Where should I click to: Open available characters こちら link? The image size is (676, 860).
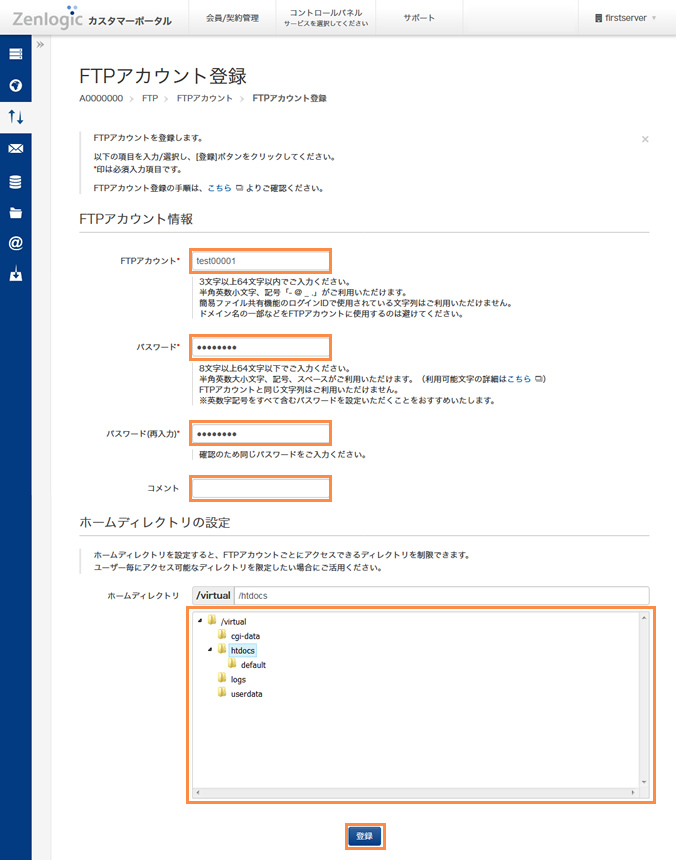coord(519,378)
